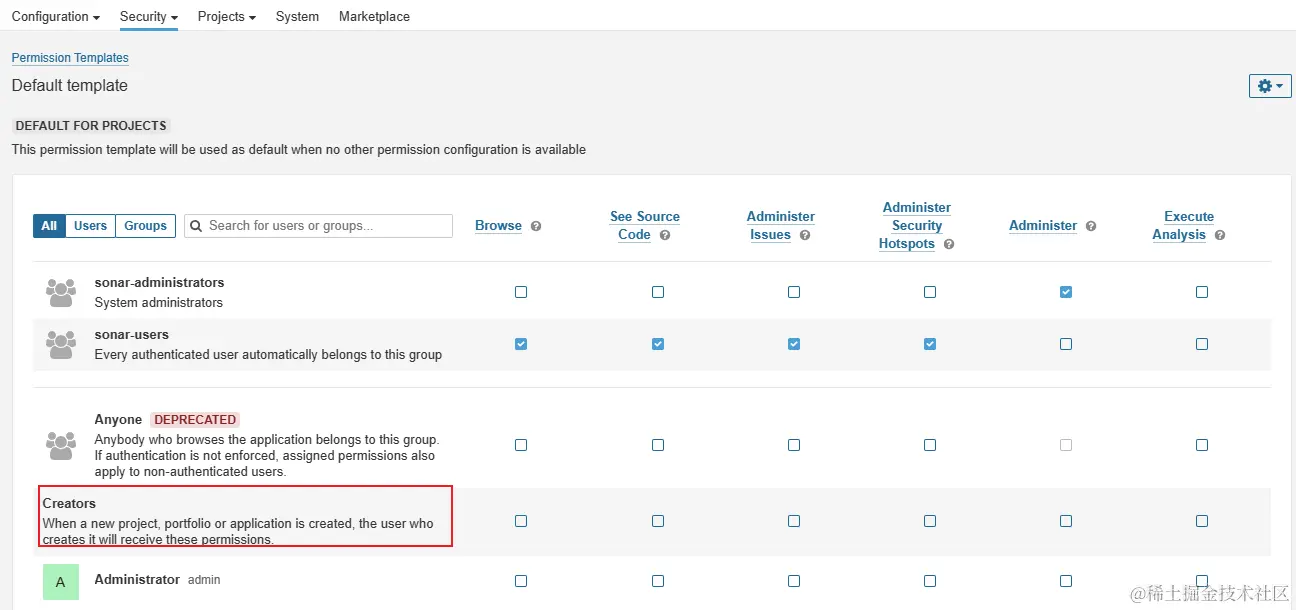Viewport: 1296px width, 610px height.
Task: Open the gear settings dropdown
Action: (x=1270, y=86)
